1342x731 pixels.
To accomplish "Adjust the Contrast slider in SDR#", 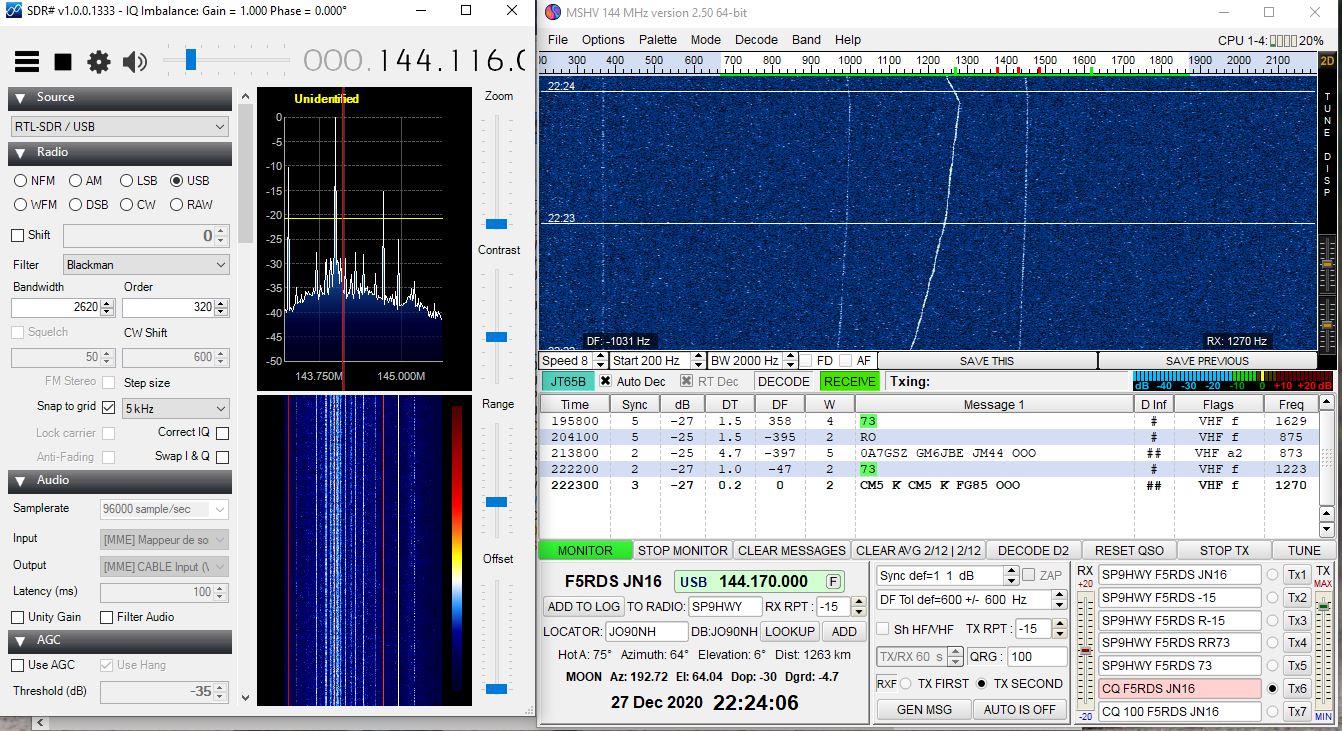I will point(496,337).
